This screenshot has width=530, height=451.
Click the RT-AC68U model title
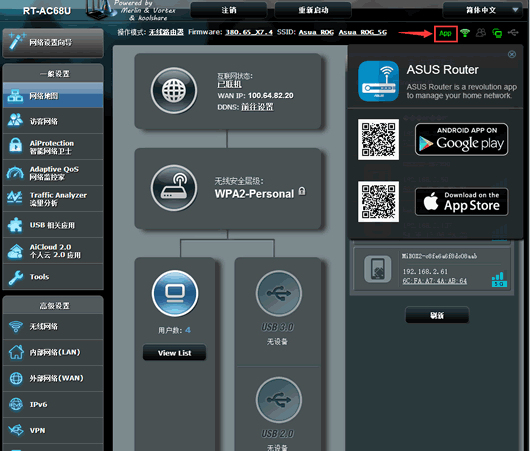47,11
